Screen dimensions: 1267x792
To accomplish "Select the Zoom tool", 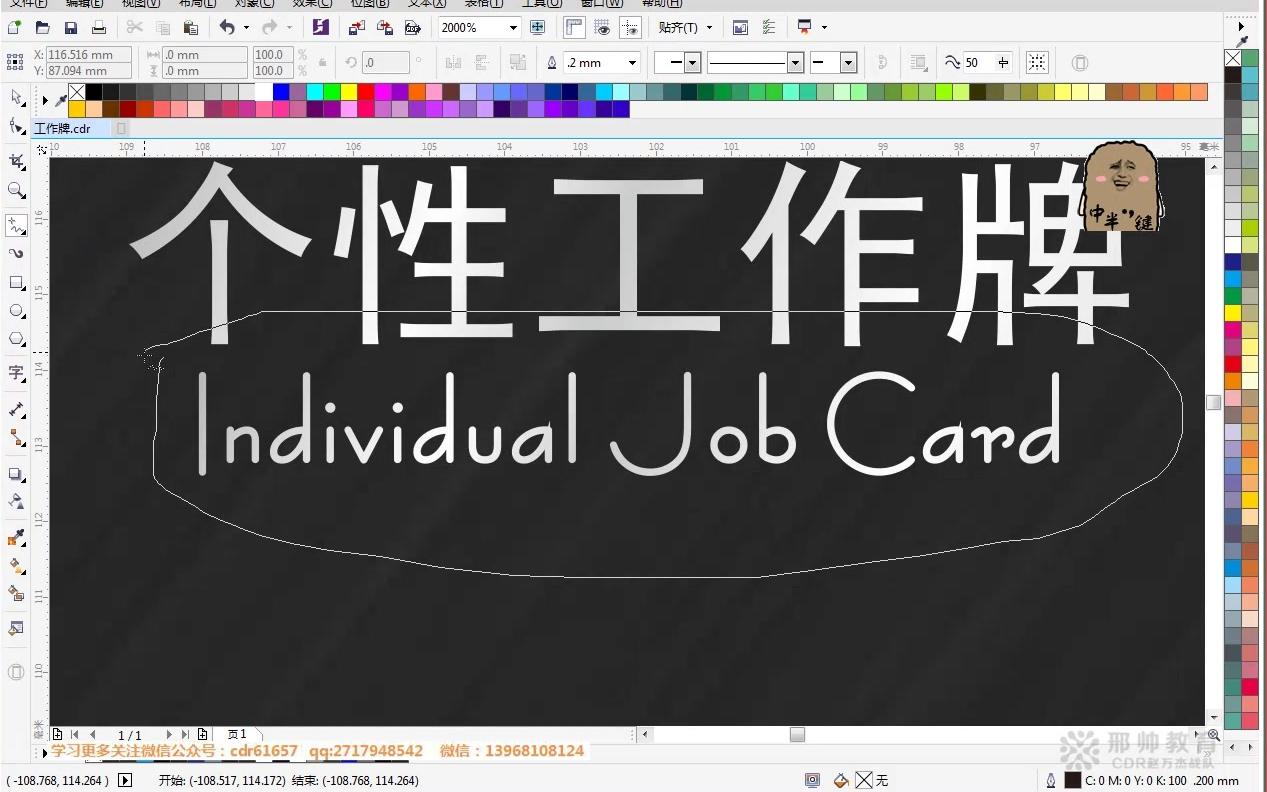I will (x=15, y=191).
